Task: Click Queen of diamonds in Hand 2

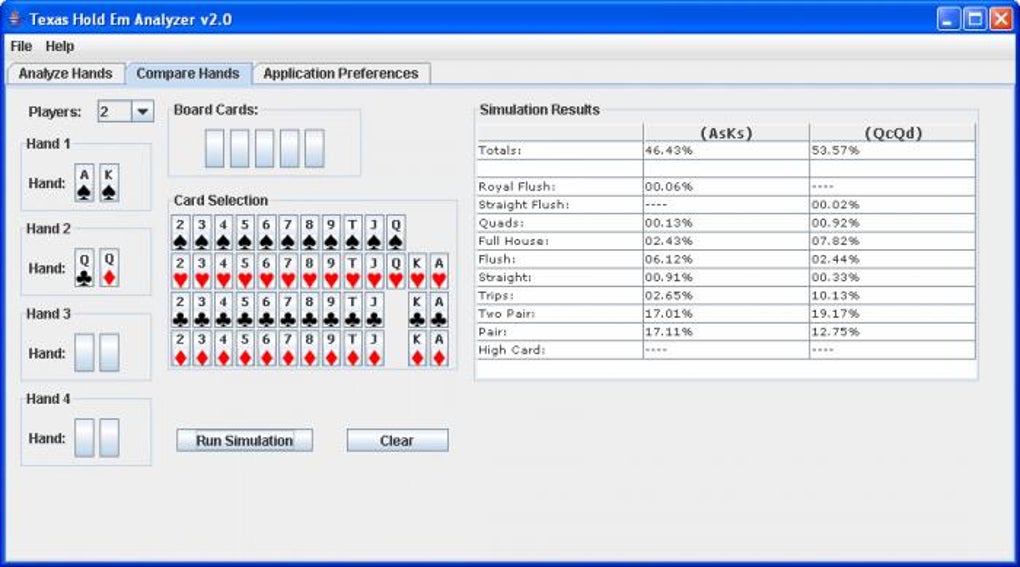Action: coord(109,268)
